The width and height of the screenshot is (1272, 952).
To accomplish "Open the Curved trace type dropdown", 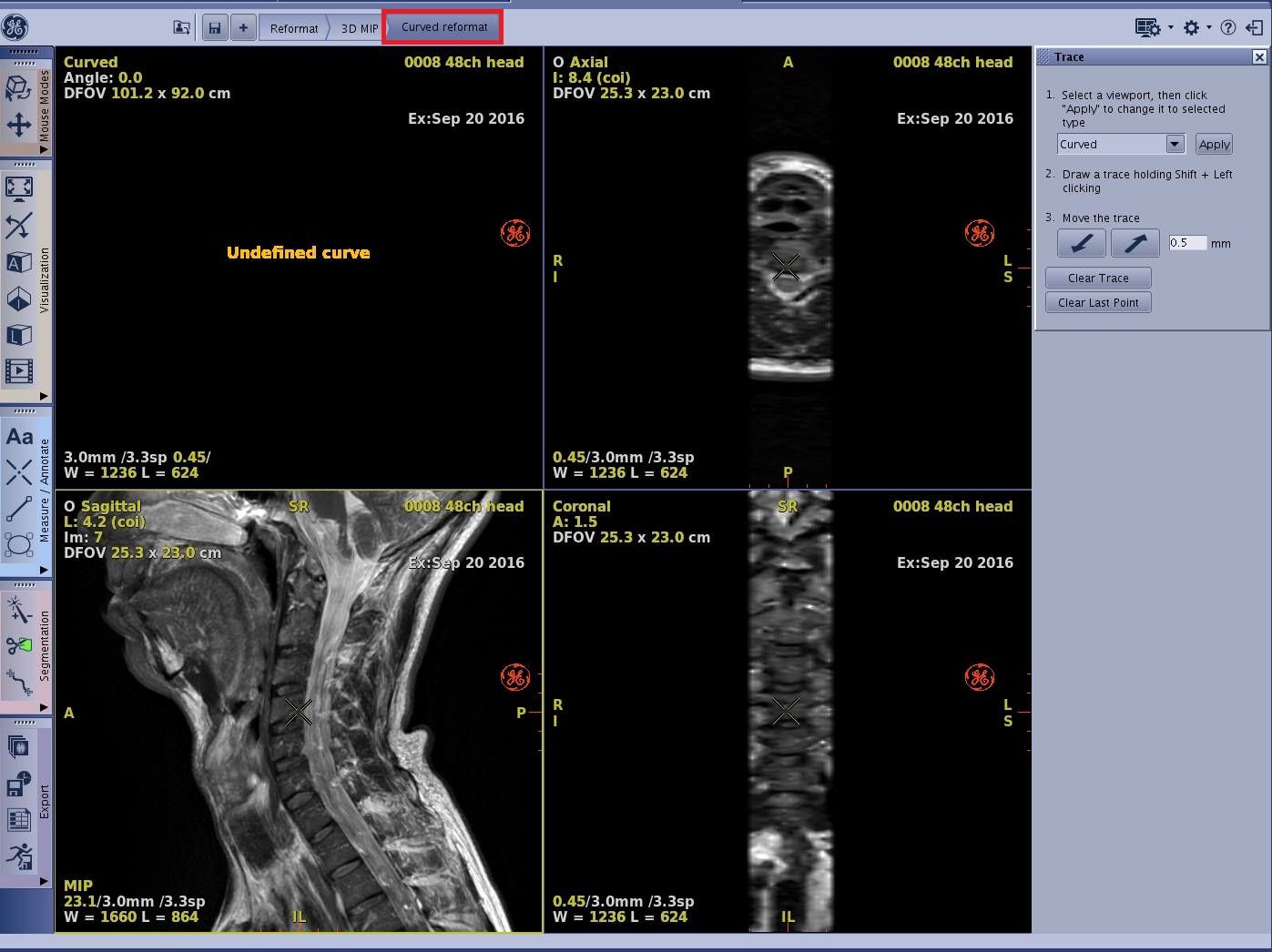I will (x=1175, y=144).
